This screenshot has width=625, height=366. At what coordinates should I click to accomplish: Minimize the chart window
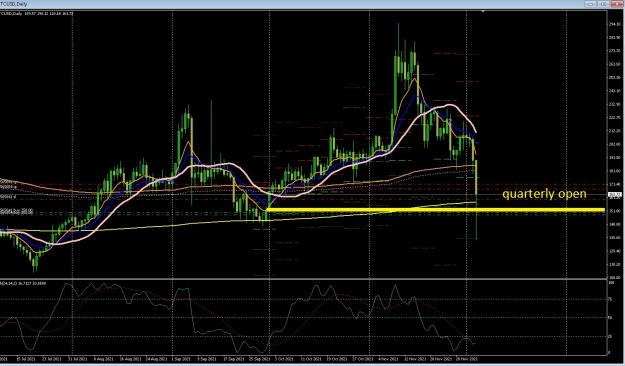click(x=591, y=4)
